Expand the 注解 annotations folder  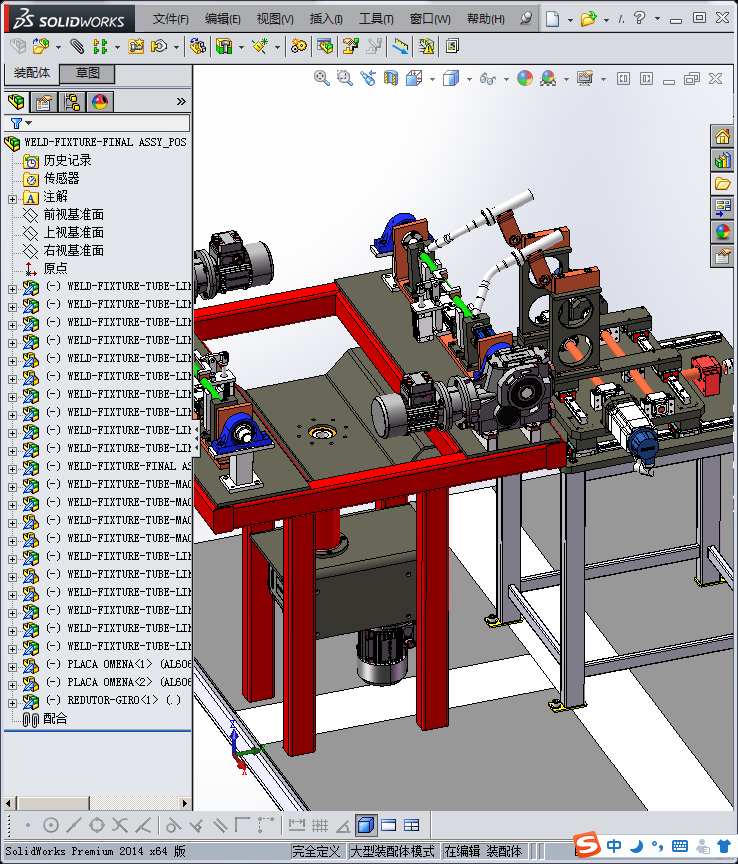click(12, 197)
